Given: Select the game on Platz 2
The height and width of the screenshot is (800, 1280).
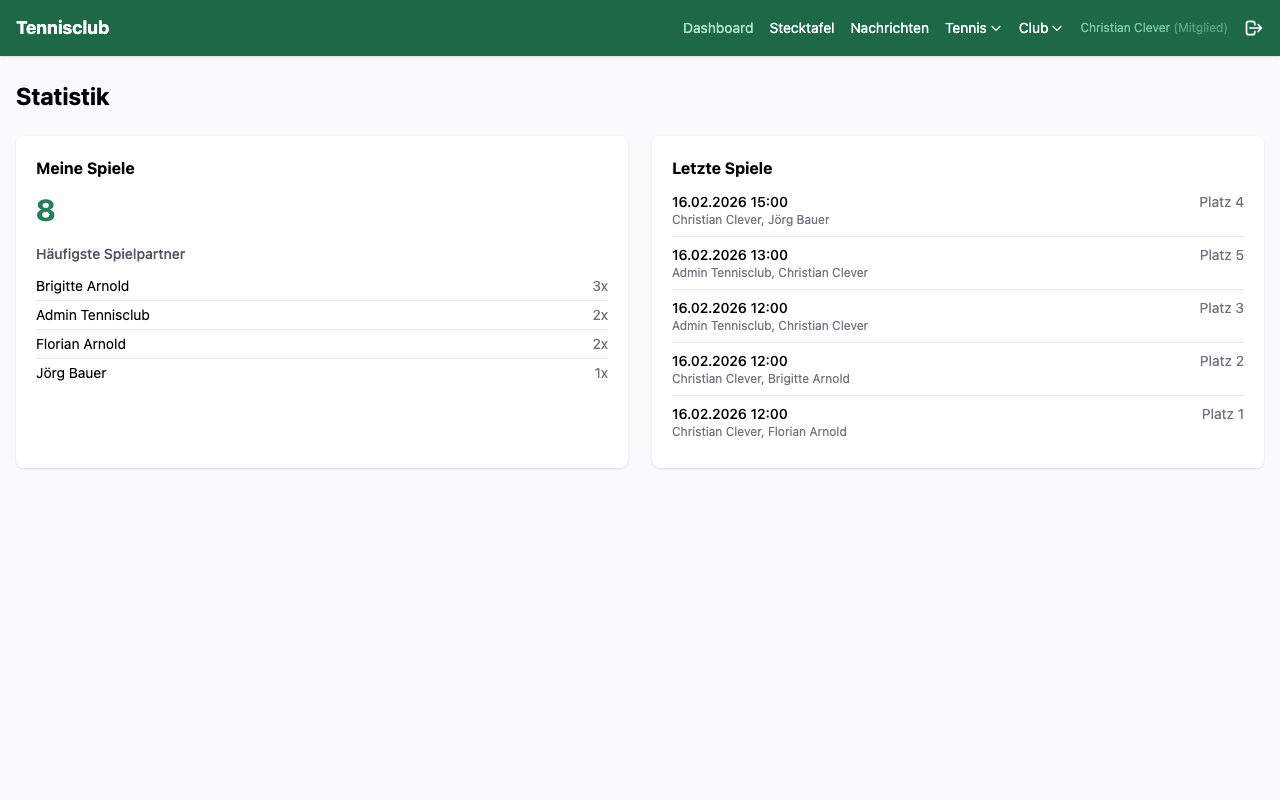Looking at the screenshot, I should tap(1221, 361).
